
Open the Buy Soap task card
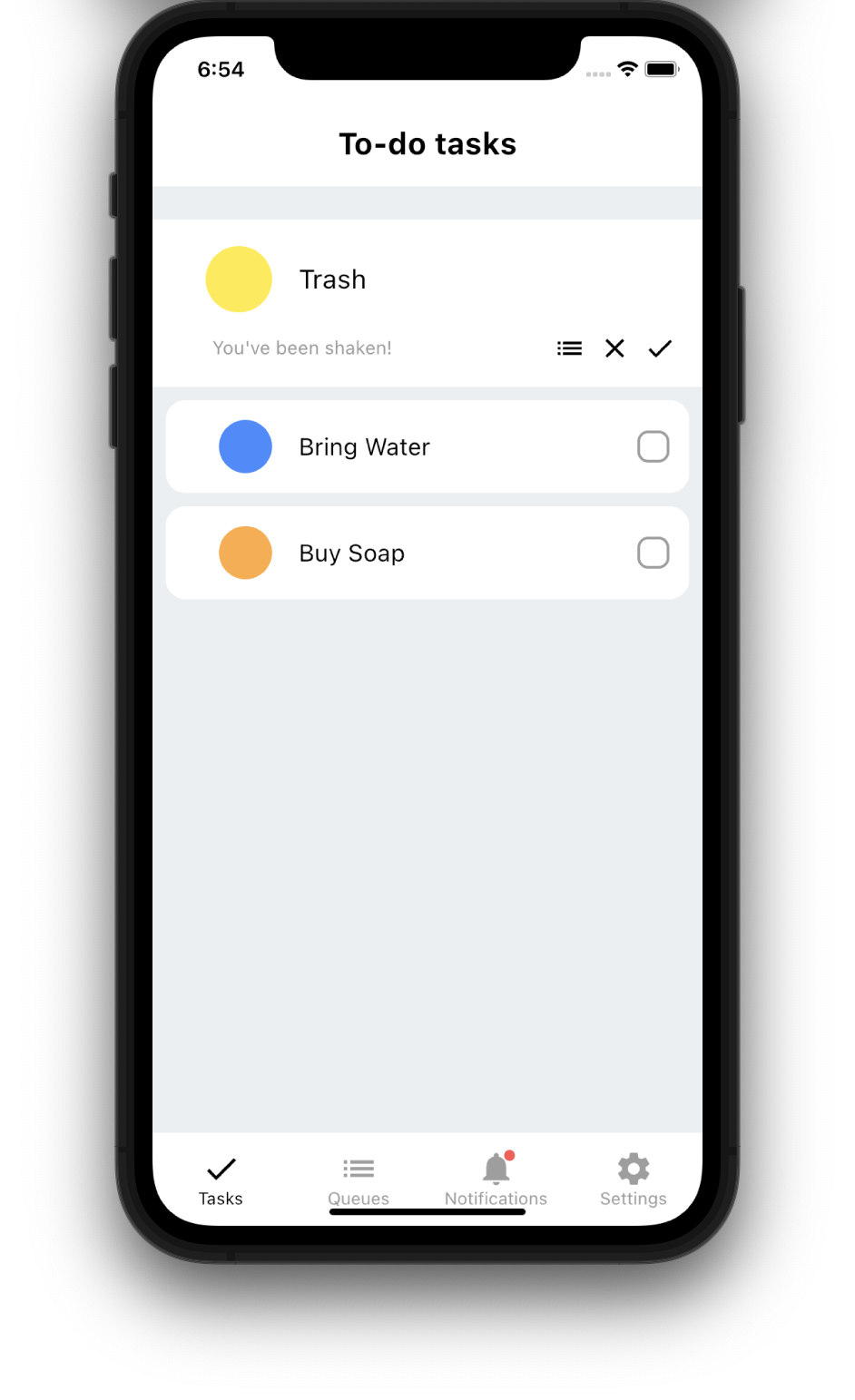point(427,553)
